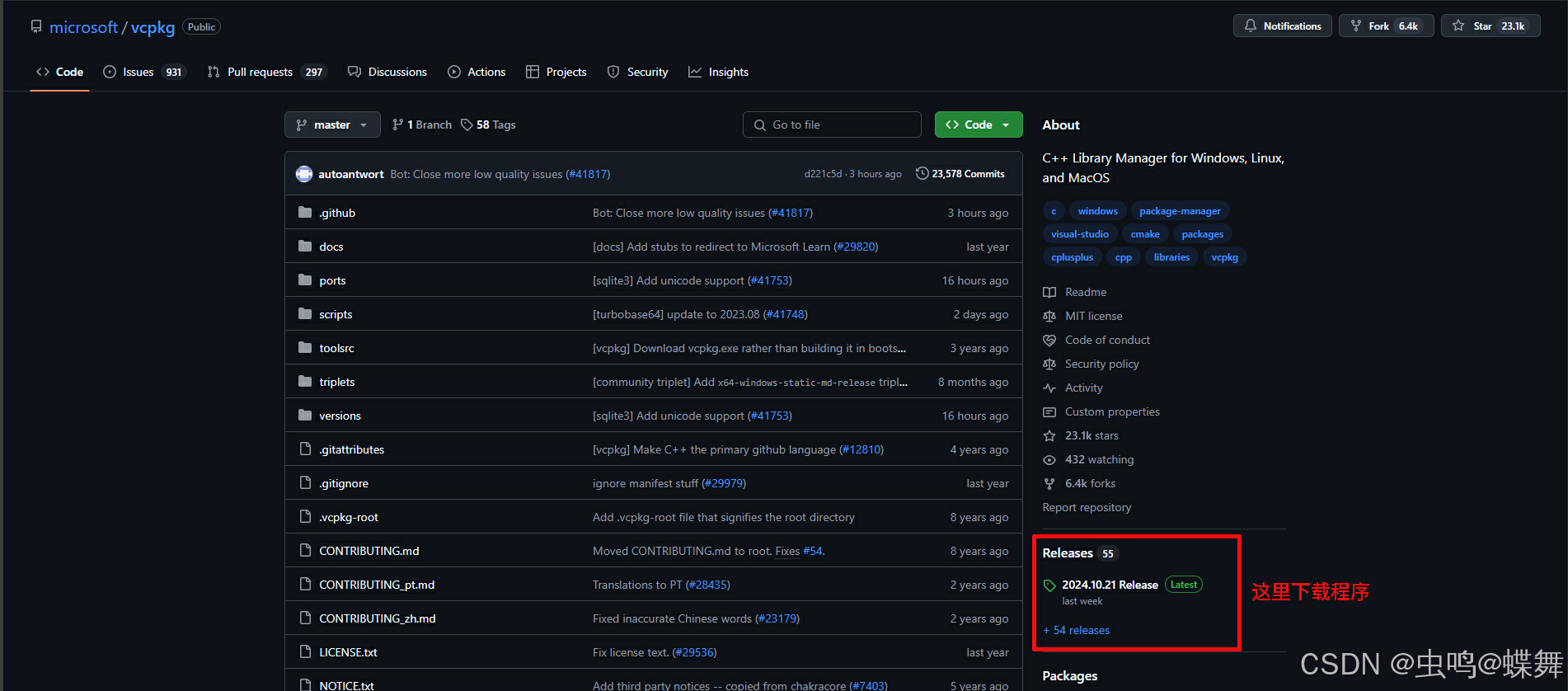Open the 58 Tags link

click(488, 125)
